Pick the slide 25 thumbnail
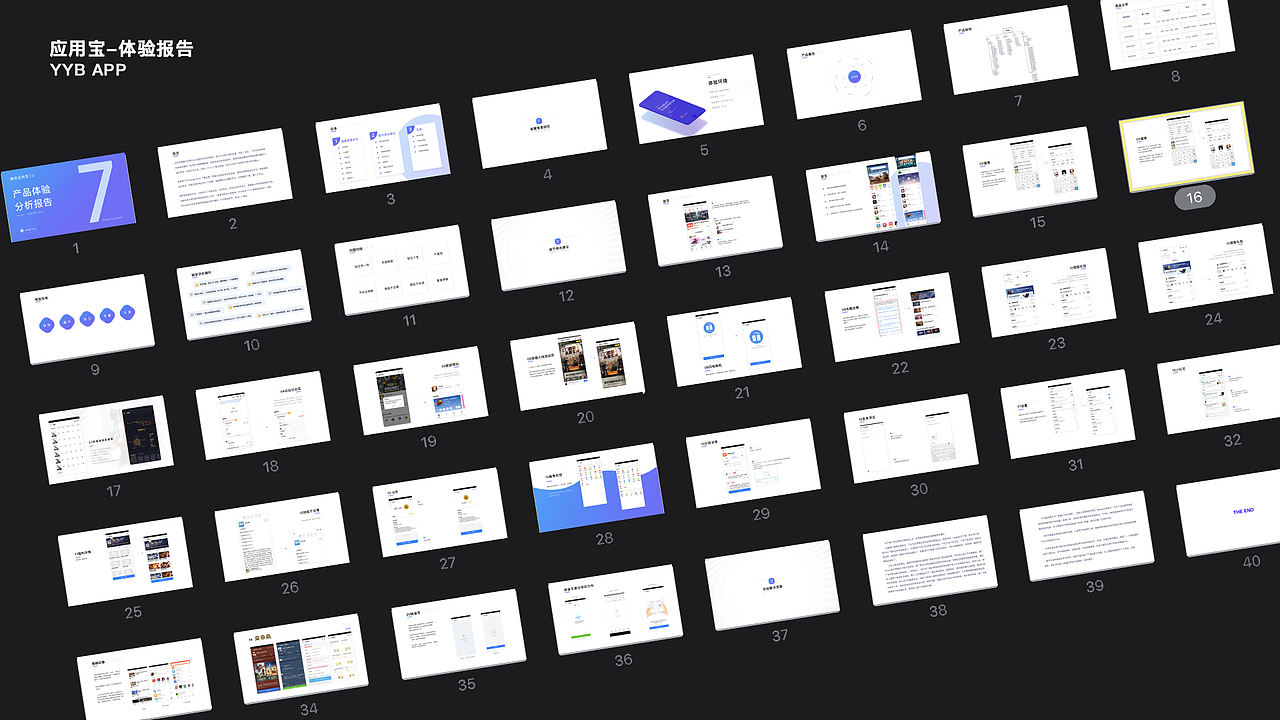Screen dimensions: 1280x720 coord(126,562)
